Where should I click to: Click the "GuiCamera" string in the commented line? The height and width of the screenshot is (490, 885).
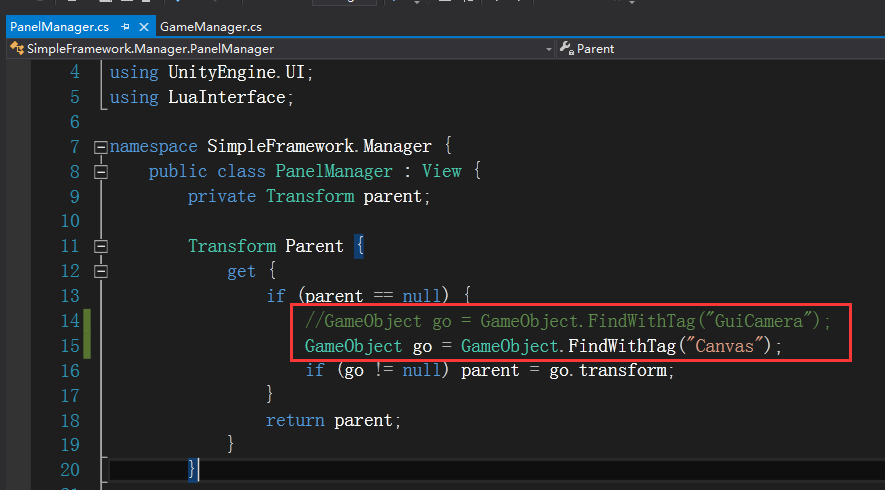click(759, 321)
